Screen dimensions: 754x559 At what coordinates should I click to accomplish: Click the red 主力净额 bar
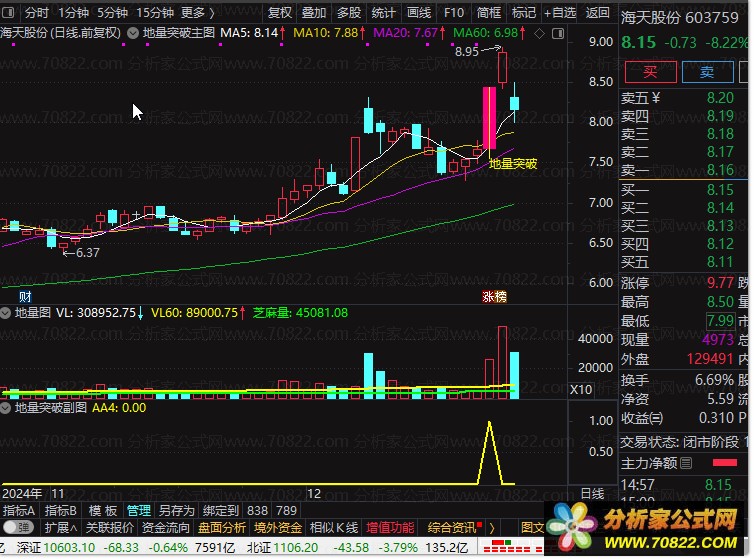click(725, 462)
